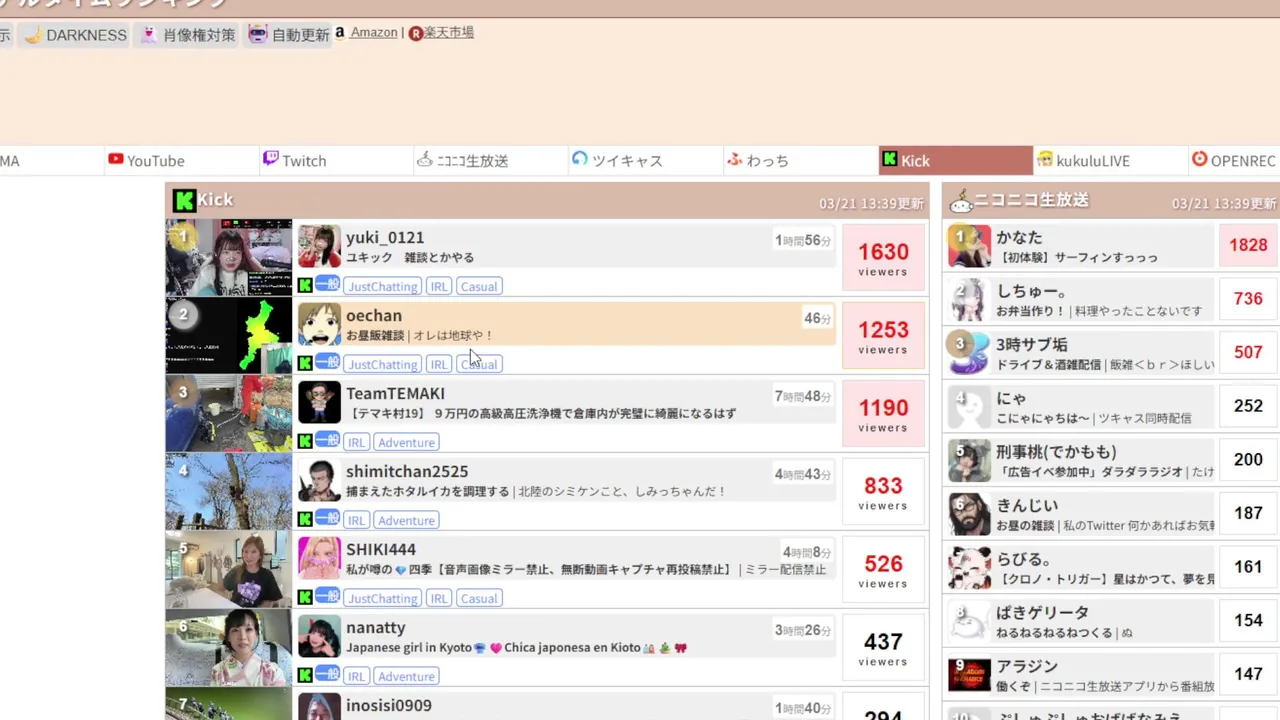This screenshot has width=1280, height=720.
Task: Open 刑事桃(でかもも) stream entry
Action: pyautogui.click(x=1079, y=461)
